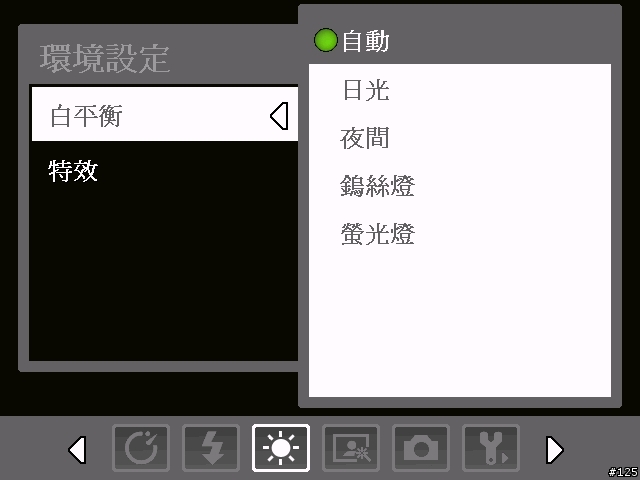Select the 白平衡 menu row
Screen dimensions: 640x480
click(165, 114)
